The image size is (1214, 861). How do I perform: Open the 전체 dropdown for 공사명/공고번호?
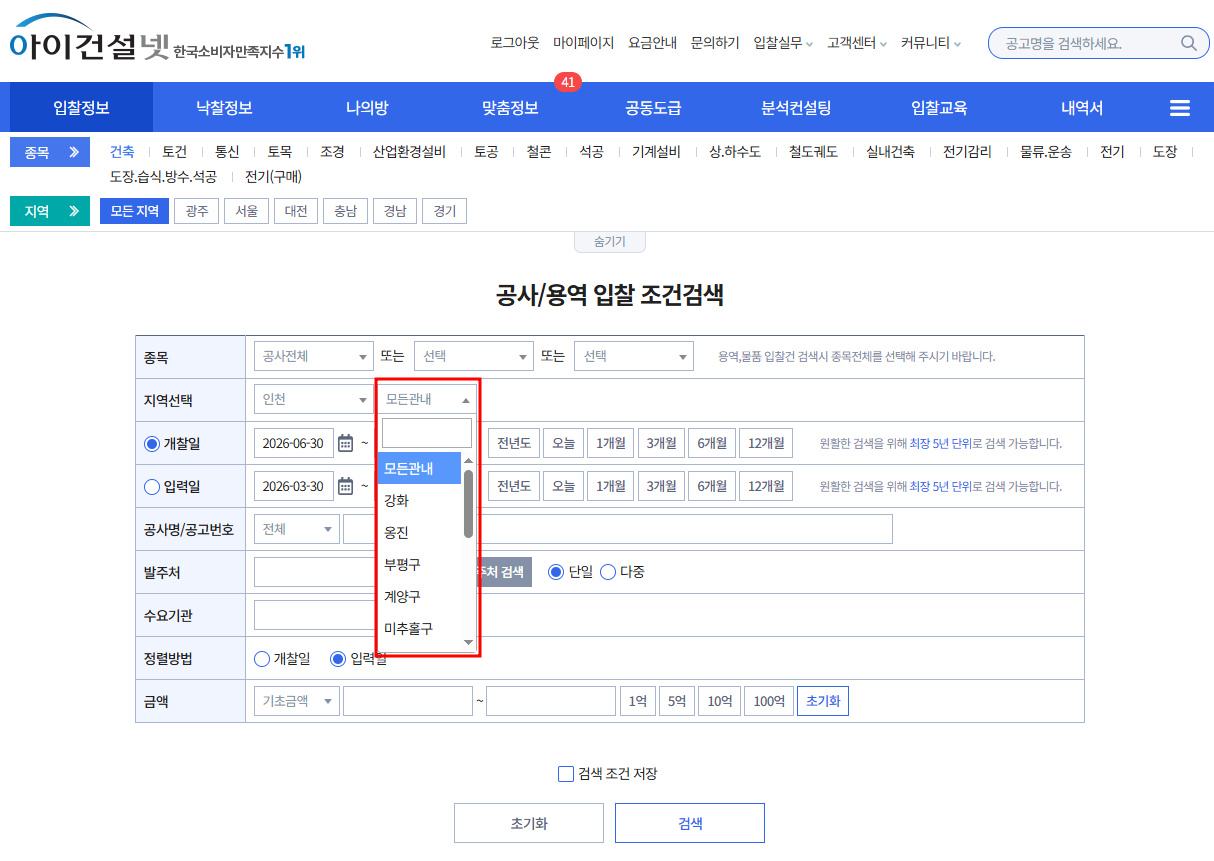297,529
